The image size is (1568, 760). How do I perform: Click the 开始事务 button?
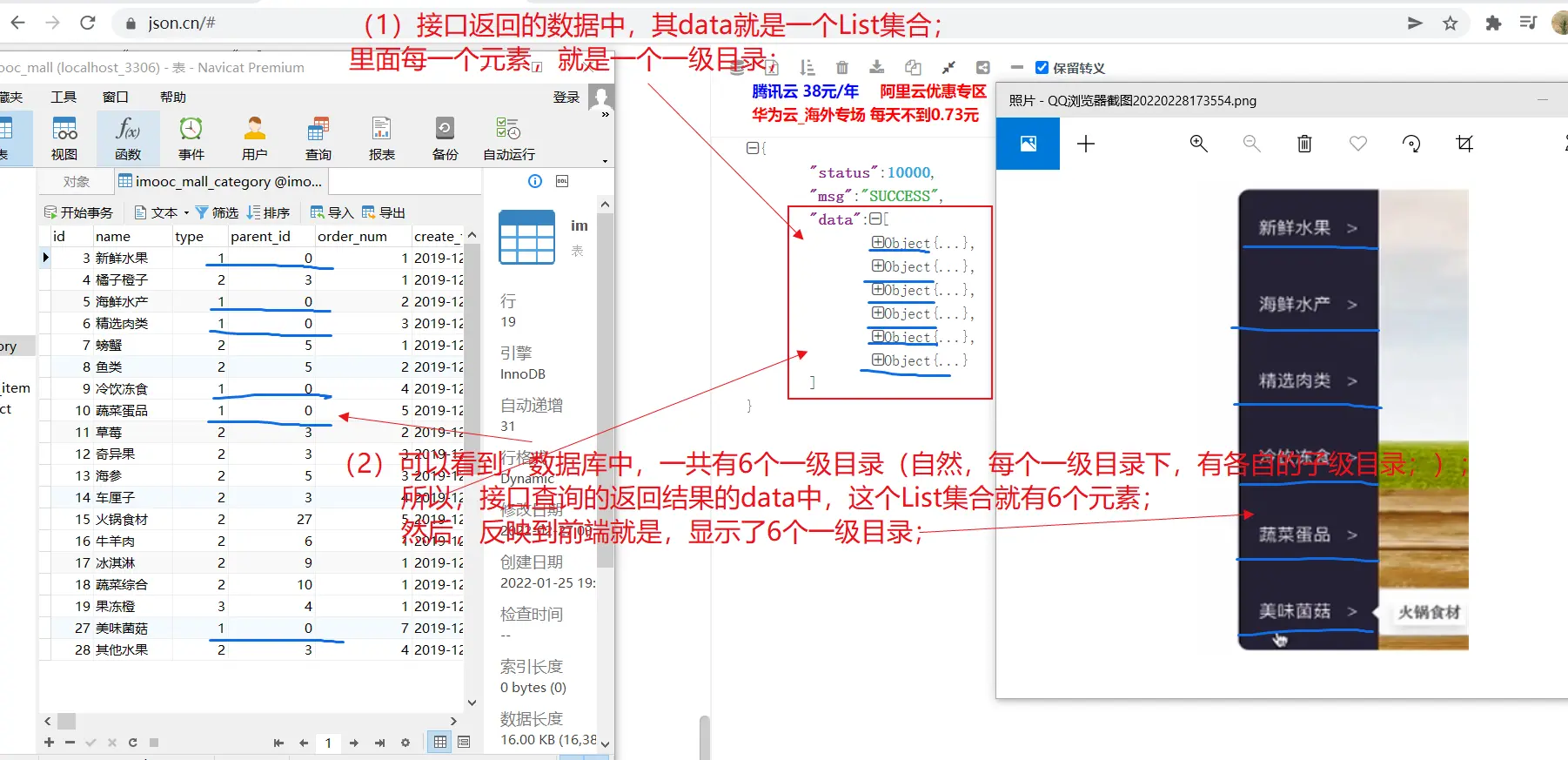[78, 212]
